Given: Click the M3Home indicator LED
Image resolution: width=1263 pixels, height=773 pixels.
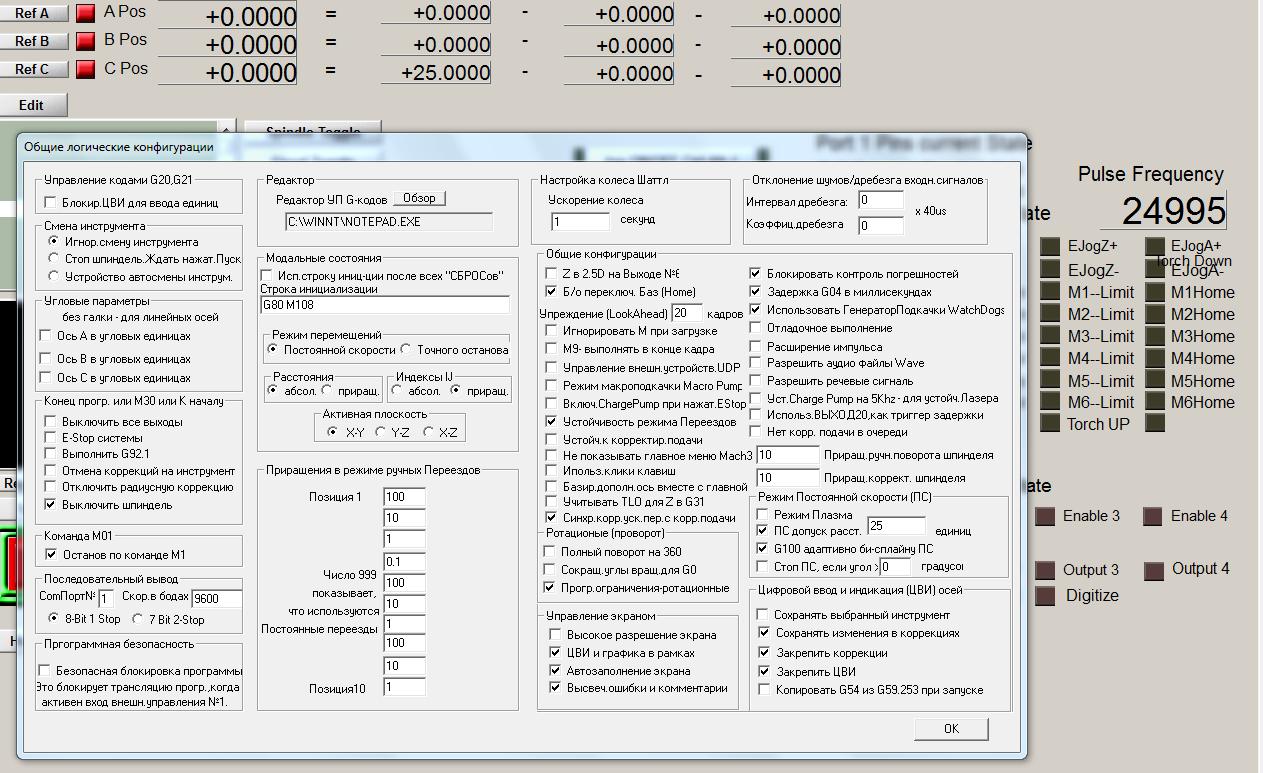Looking at the screenshot, I should [1154, 336].
